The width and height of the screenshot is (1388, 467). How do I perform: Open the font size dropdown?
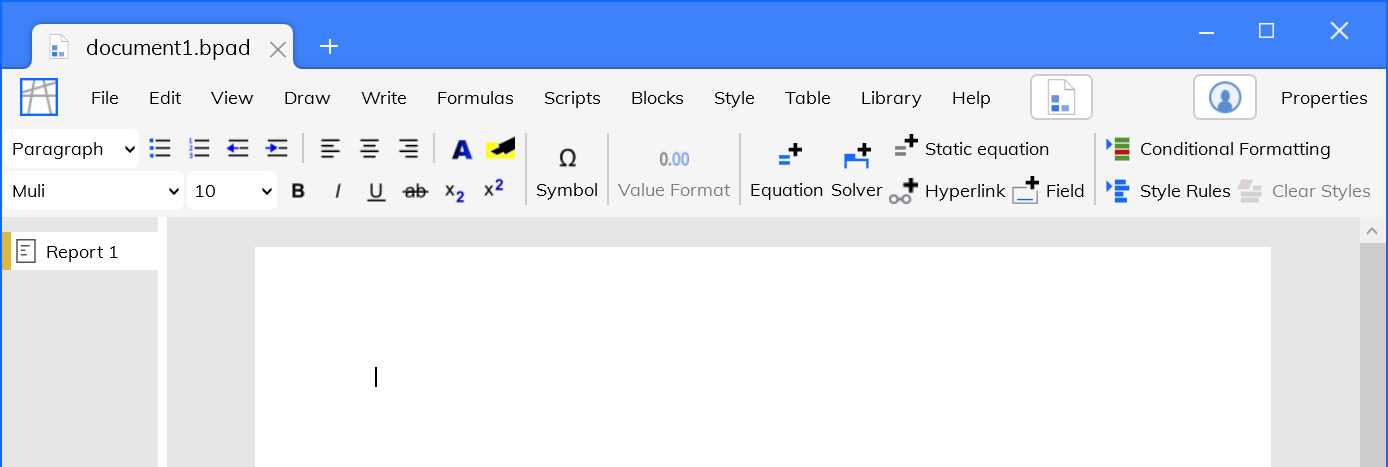(232, 191)
